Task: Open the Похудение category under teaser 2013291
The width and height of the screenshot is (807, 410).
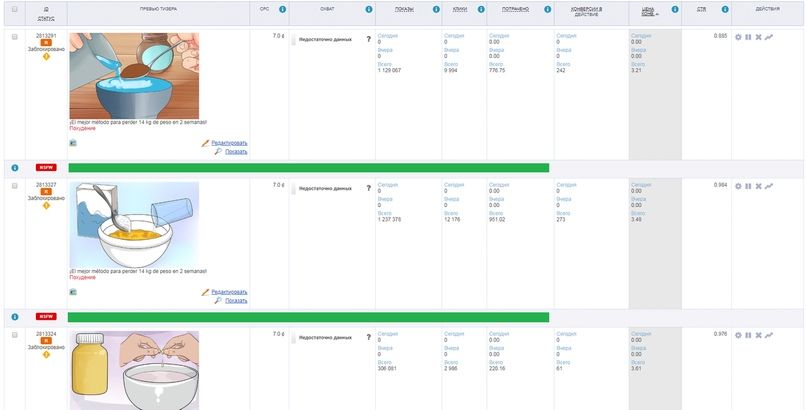Action: pyautogui.click(x=82, y=129)
